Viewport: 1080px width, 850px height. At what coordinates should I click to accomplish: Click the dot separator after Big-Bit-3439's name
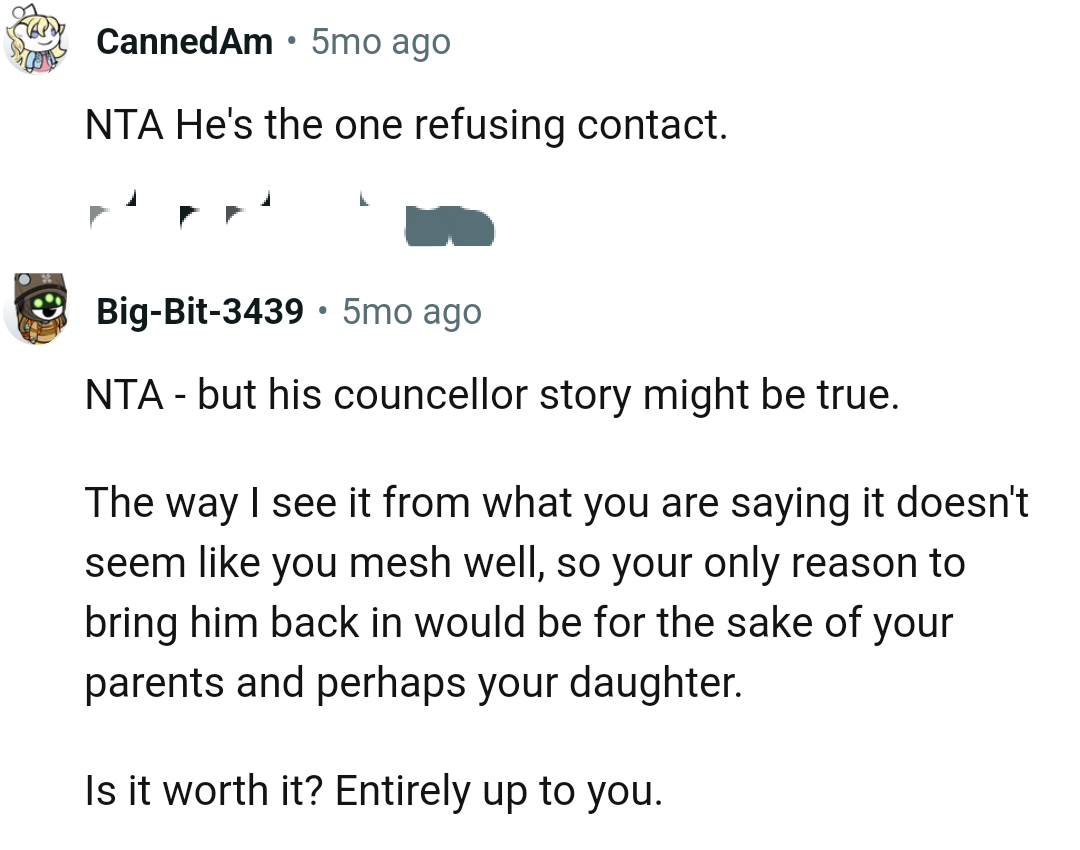(322, 312)
